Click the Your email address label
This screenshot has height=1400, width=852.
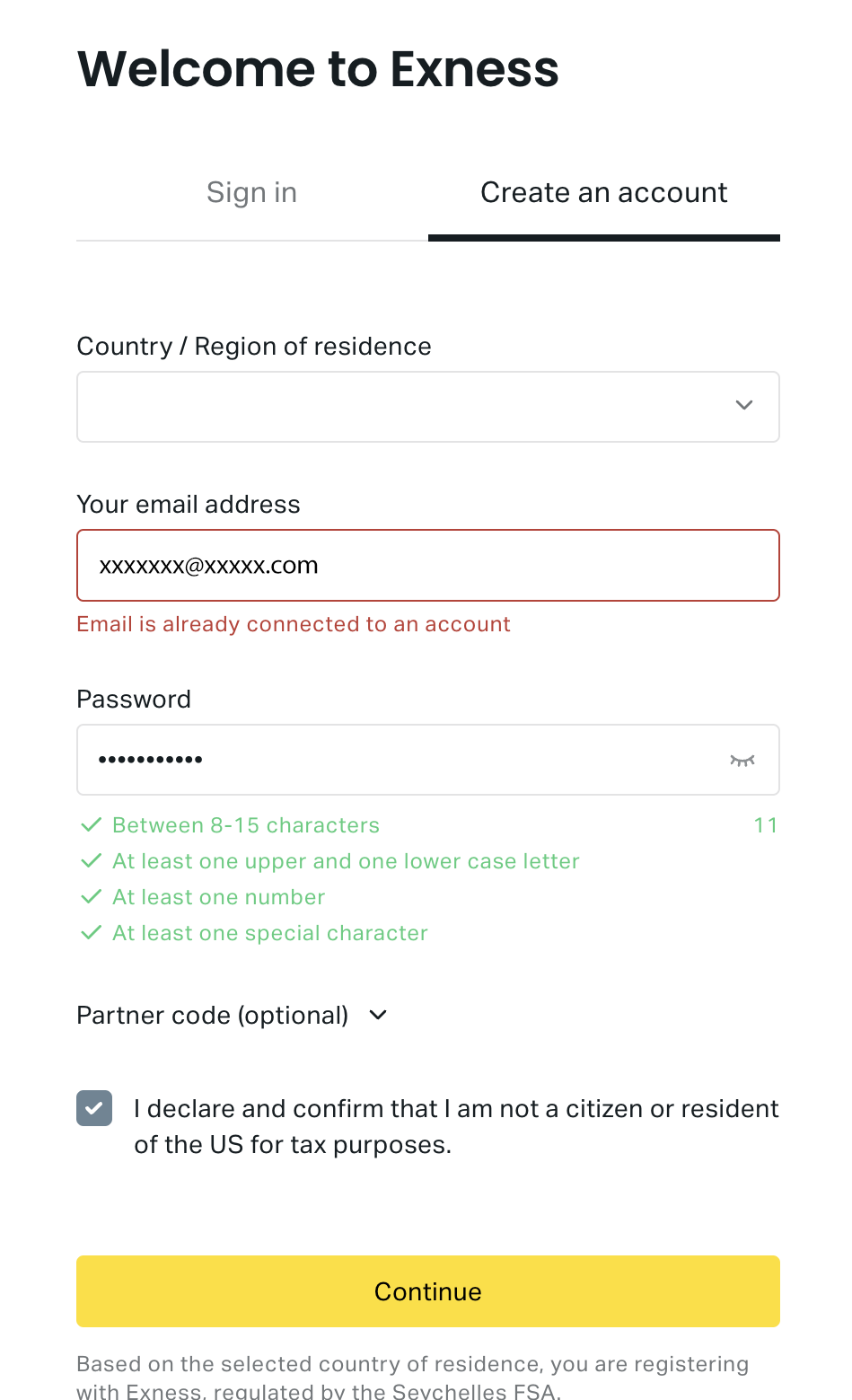pos(189,505)
